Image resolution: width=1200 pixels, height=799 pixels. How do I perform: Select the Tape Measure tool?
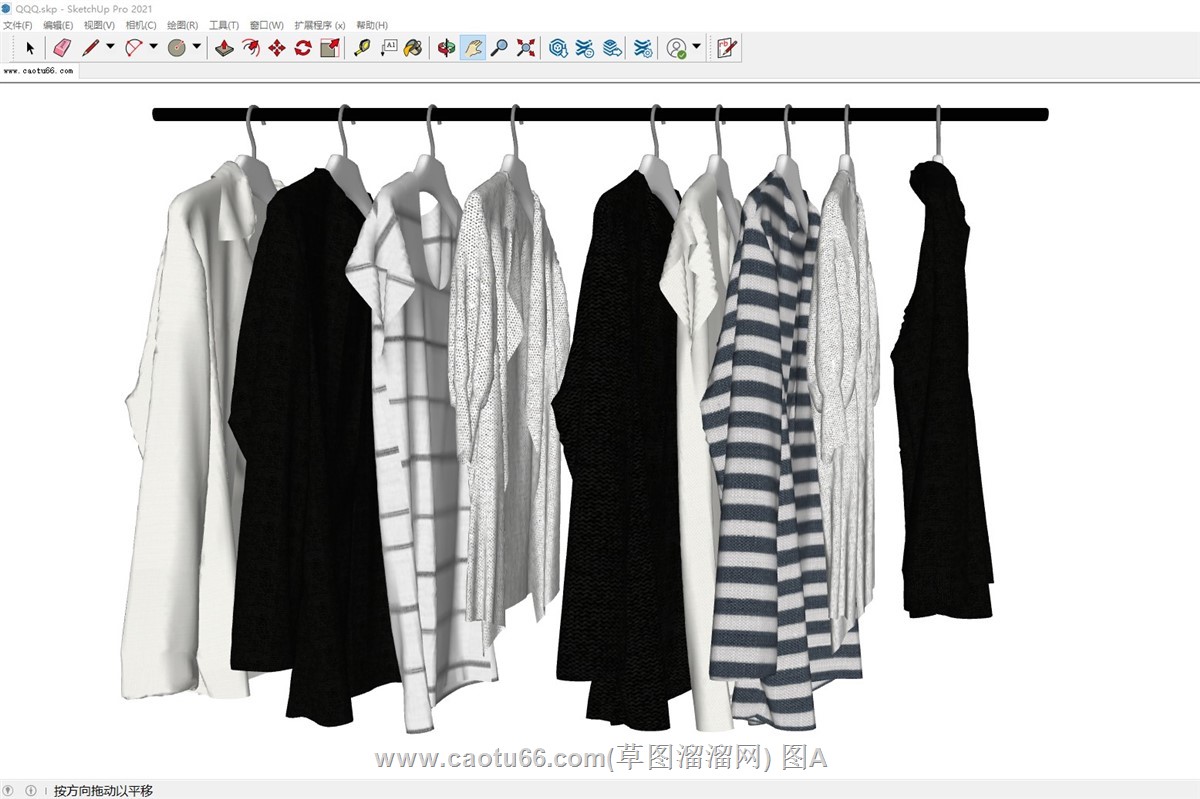tap(363, 47)
